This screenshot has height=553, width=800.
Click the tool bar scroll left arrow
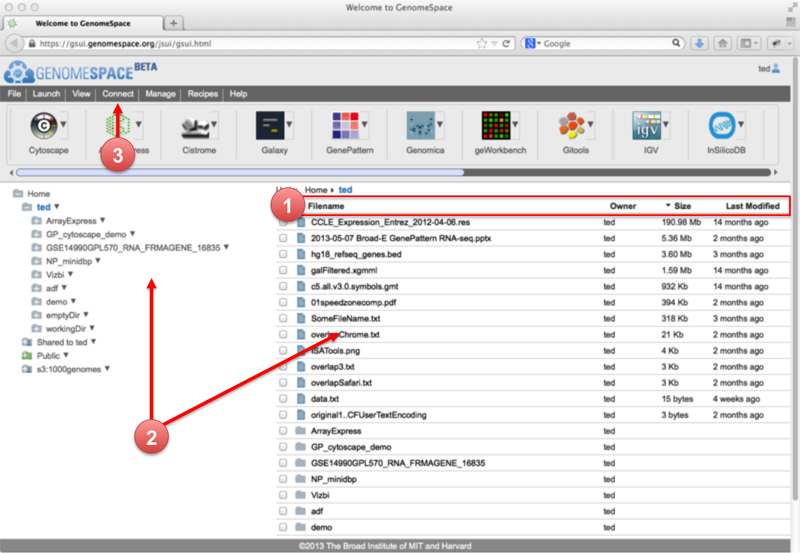pyautogui.click(x=11, y=172)
